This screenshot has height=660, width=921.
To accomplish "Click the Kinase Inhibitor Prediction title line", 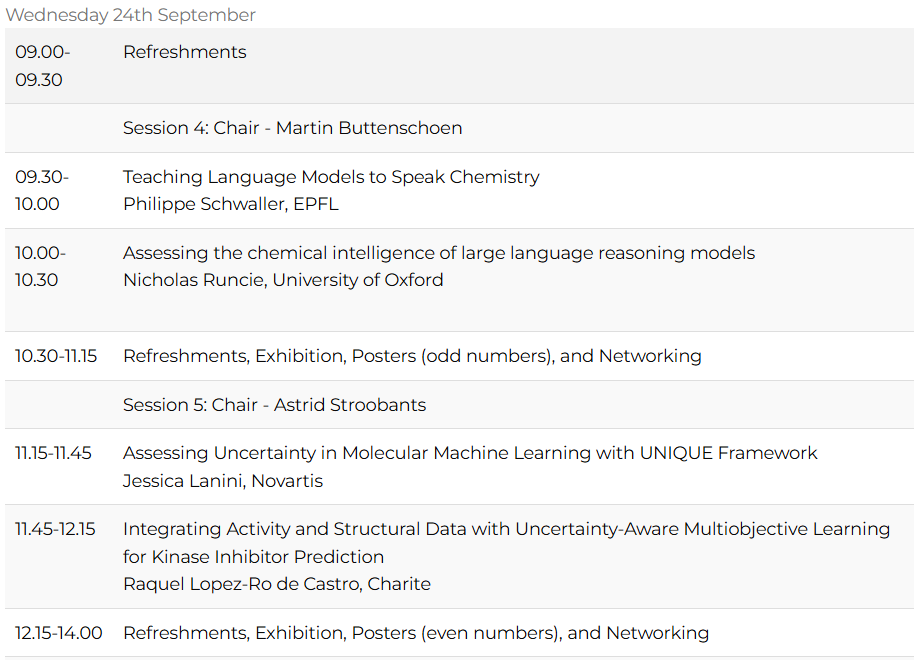I will [253, 556].
